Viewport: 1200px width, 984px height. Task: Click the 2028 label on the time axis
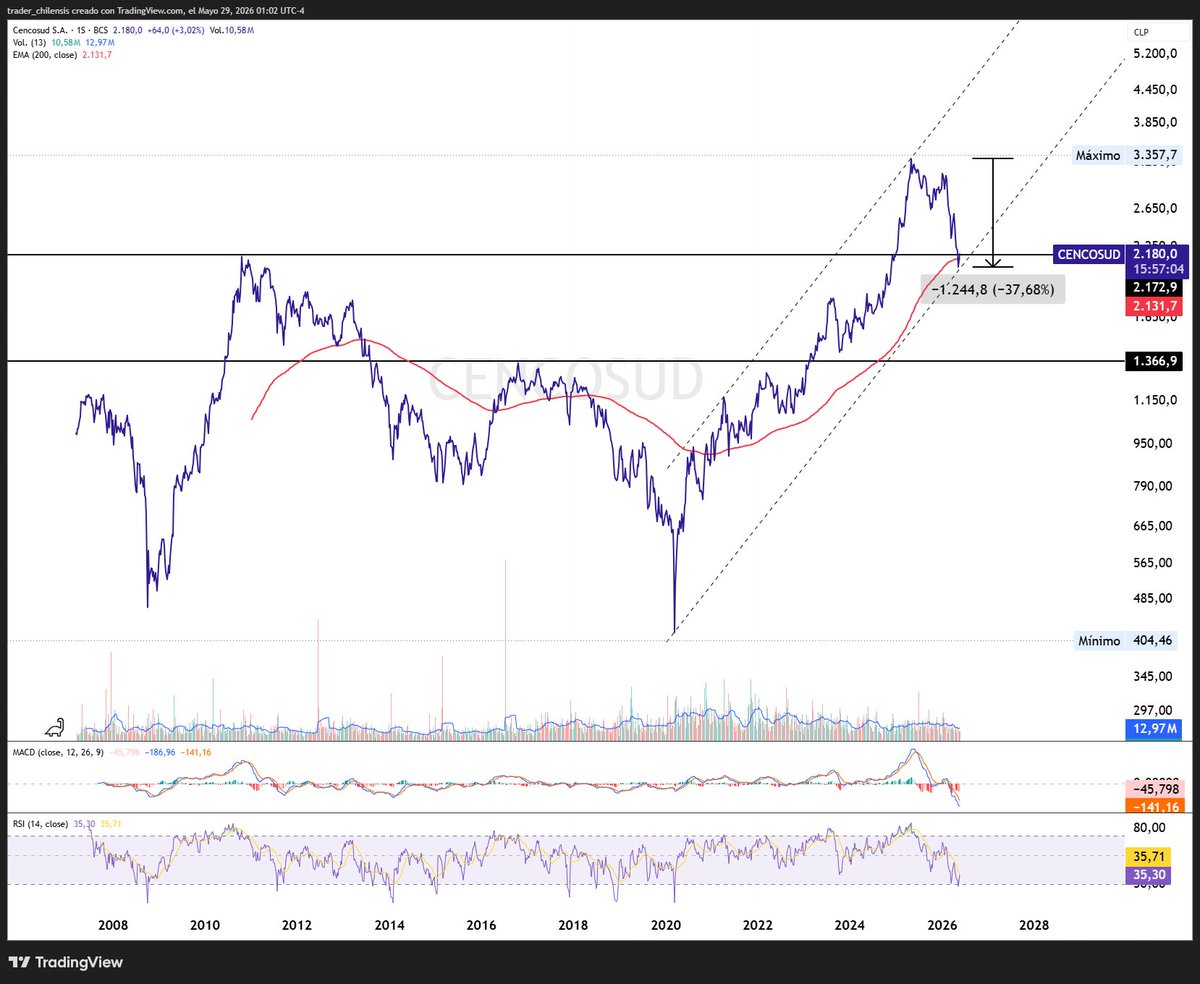[1034, 925]
